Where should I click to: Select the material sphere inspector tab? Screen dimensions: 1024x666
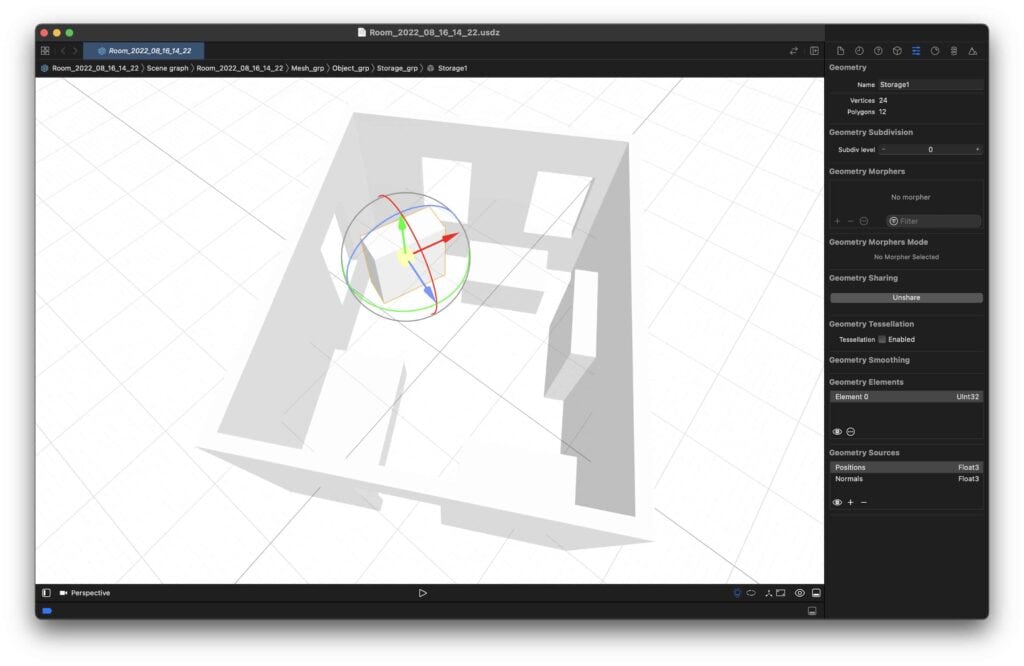[880, 50]
